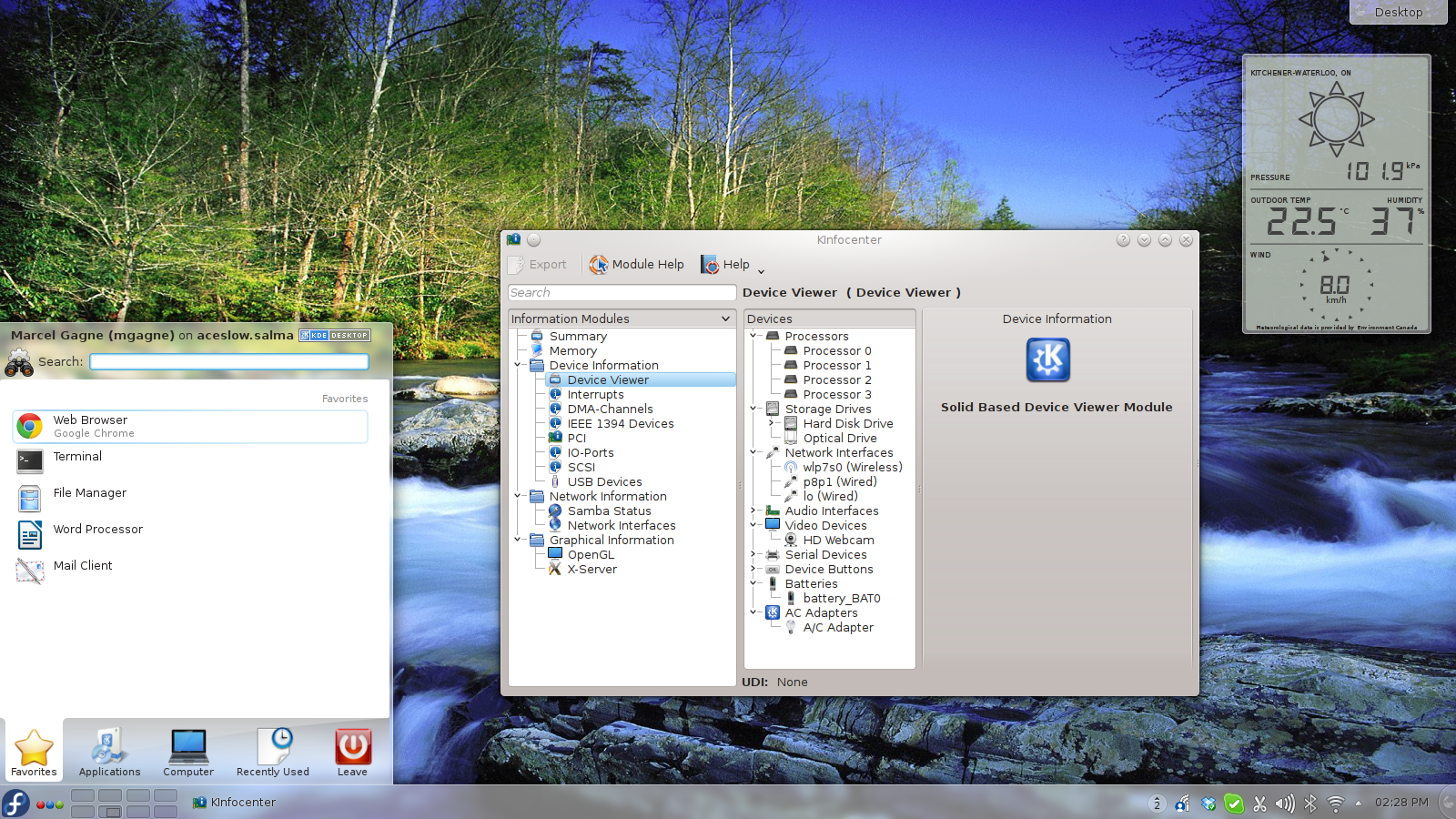Viewport: 1456px width, 819px height.
Task: Click the Bluetooth tray icon
Action: [1310, 804]
